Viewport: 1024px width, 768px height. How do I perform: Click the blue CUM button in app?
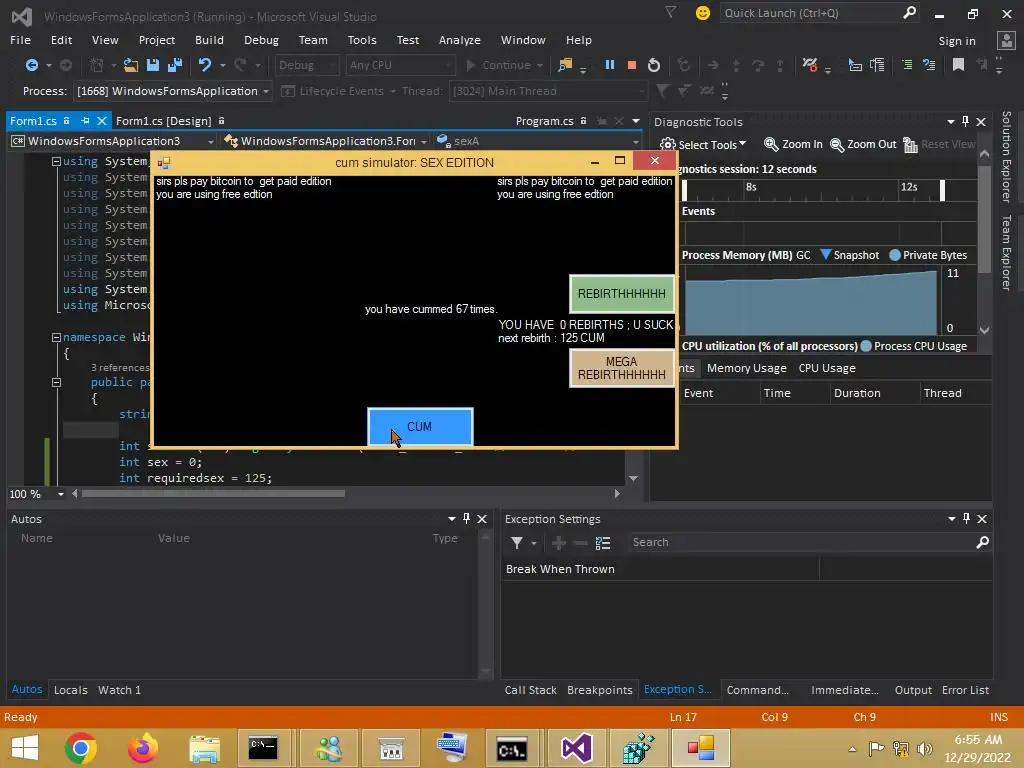point(420,426)
